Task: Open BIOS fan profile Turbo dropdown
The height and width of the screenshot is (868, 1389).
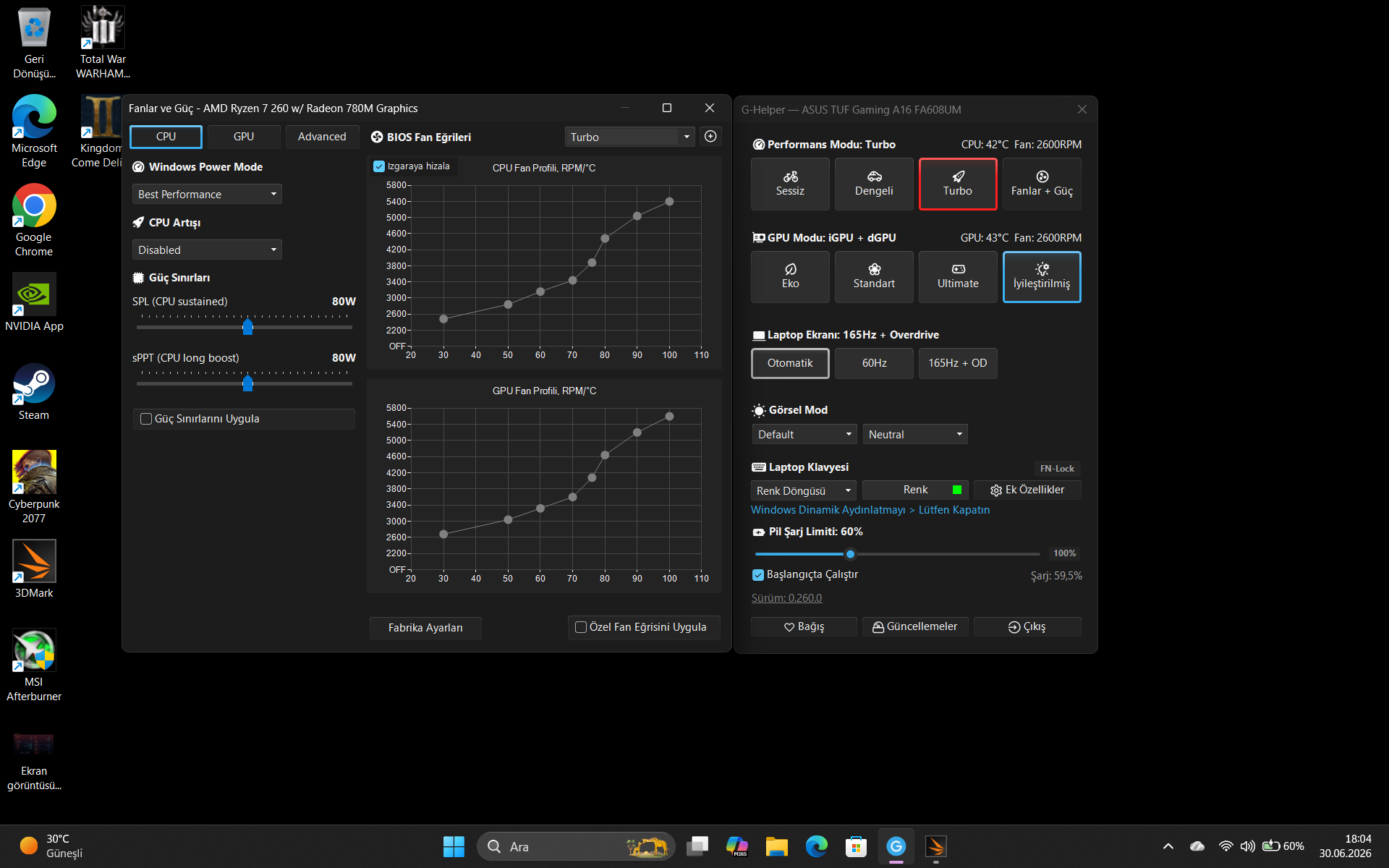Action: click(629, 137)
